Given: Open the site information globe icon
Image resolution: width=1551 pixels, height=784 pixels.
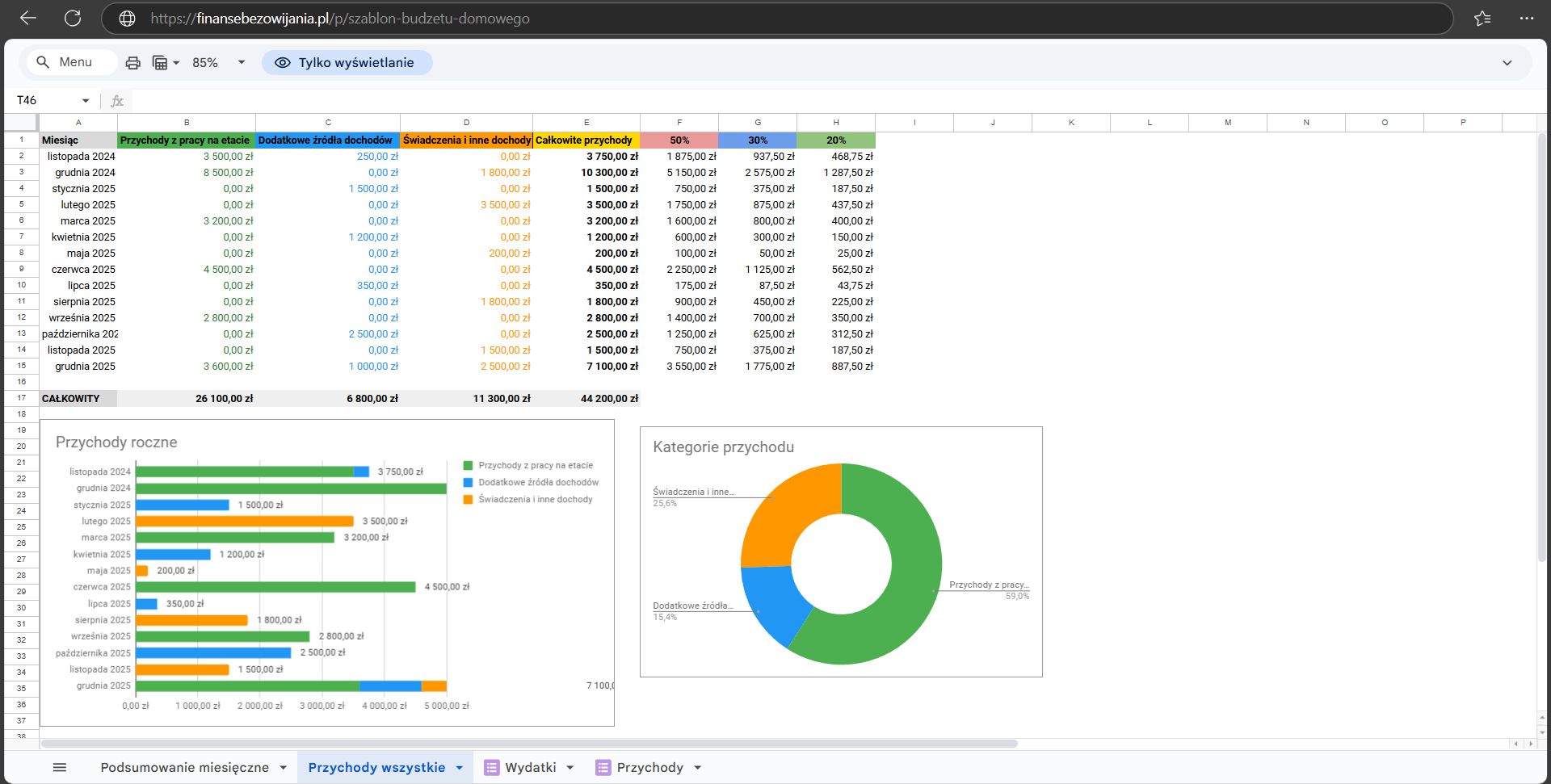Looking at the screenshot, I should tap(127, 19).
